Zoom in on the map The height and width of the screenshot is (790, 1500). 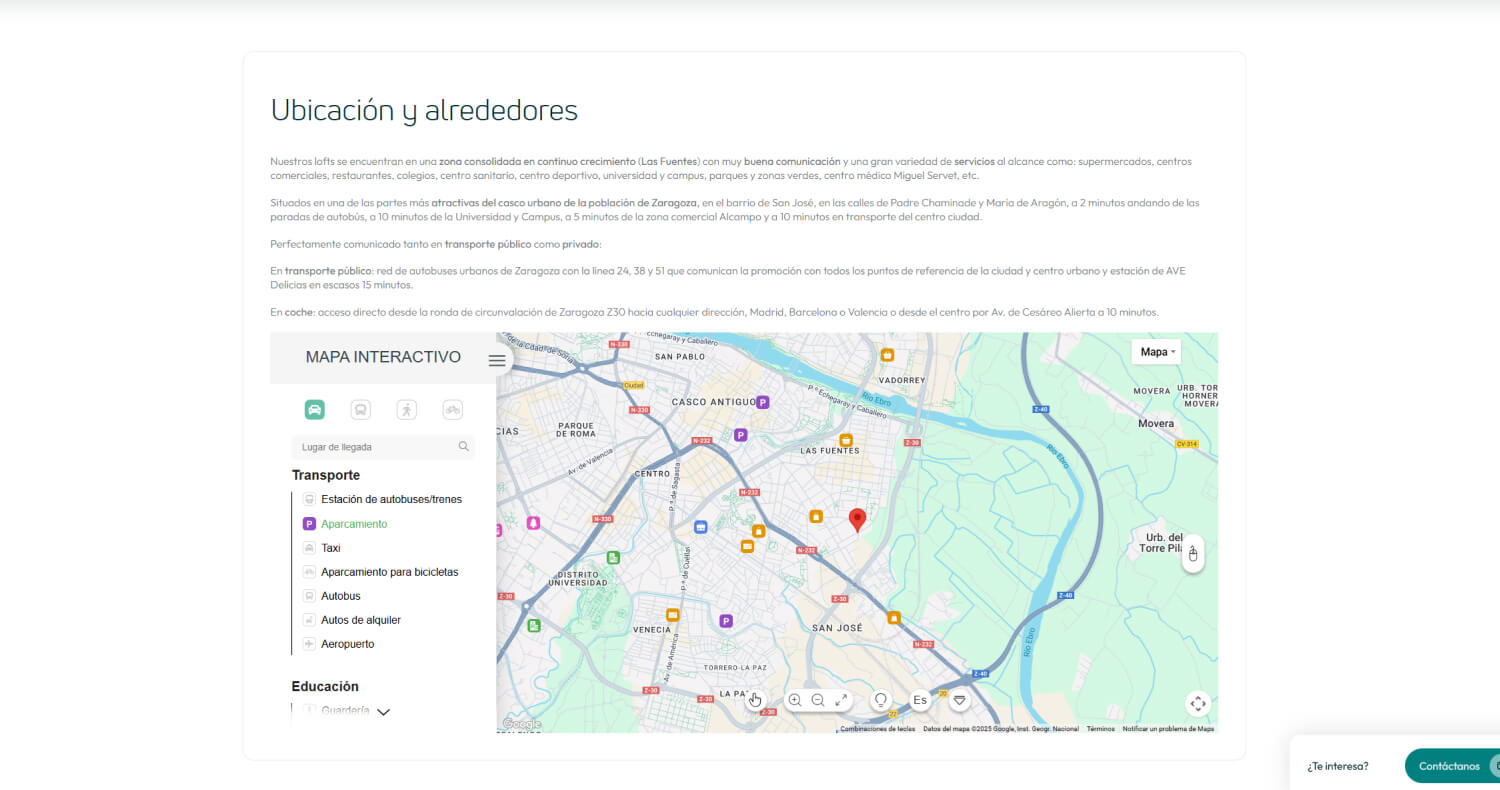pyautogui.click(x=795, y=700)
